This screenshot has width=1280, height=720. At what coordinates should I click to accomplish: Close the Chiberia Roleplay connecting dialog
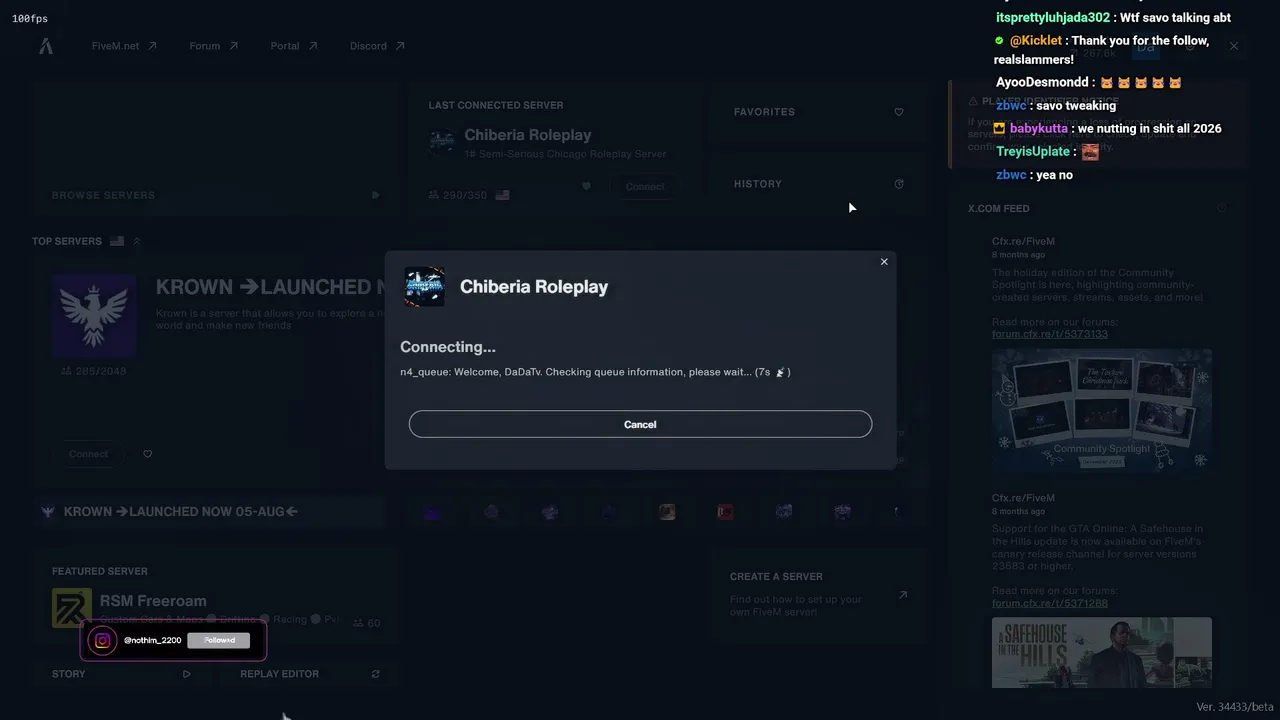(884, 262)
